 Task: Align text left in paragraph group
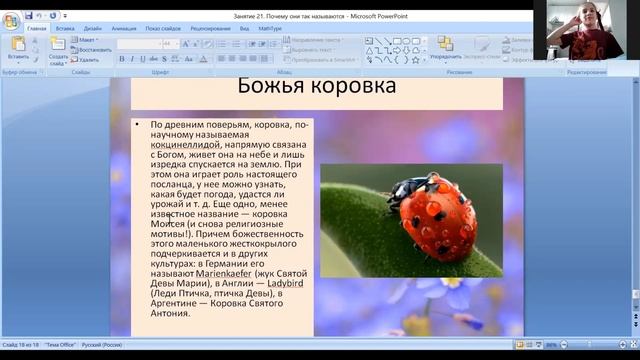221,59
